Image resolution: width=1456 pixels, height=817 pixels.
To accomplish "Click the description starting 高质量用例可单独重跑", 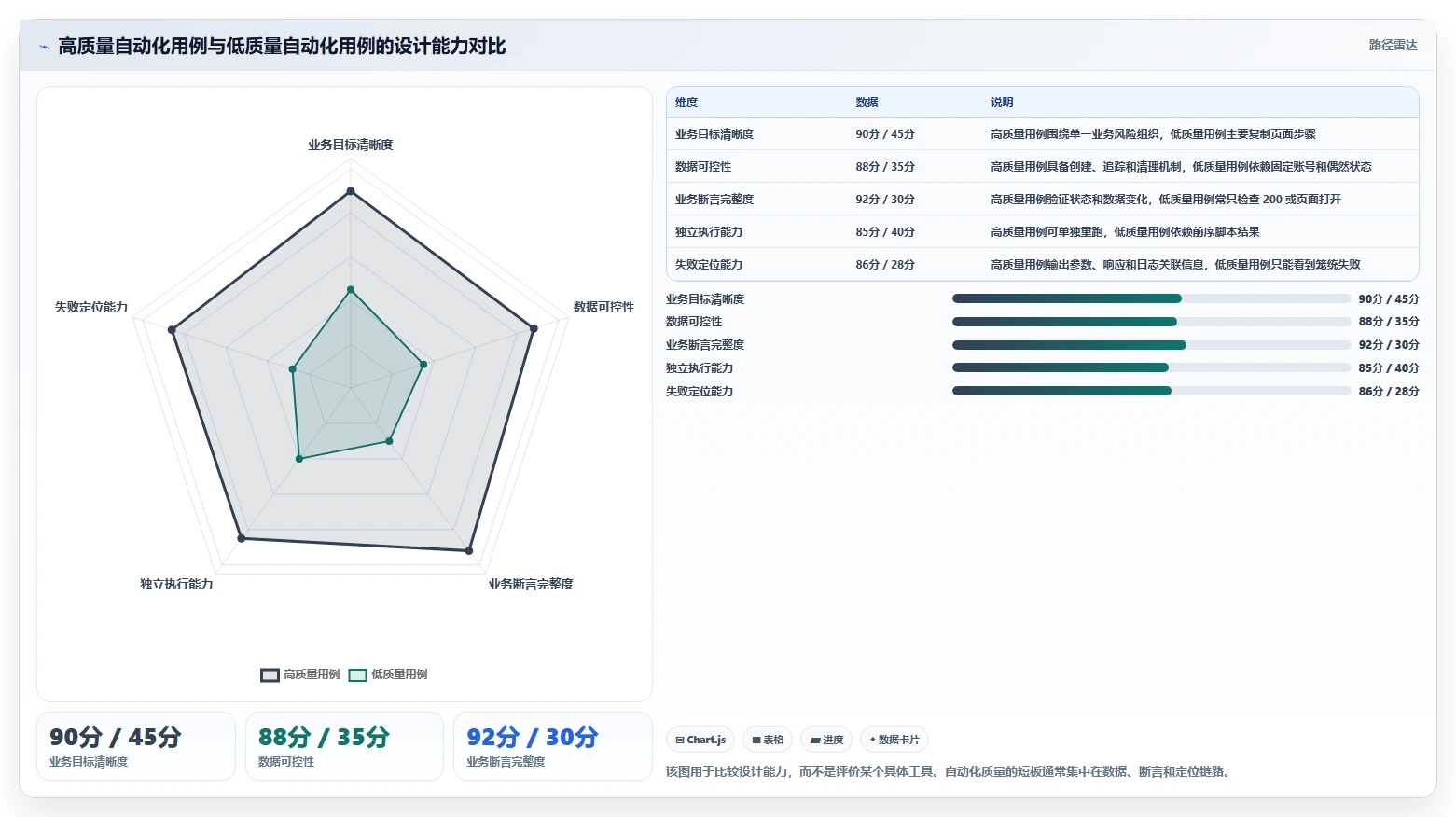I will pyautogui.click(x=1125, y=232).
